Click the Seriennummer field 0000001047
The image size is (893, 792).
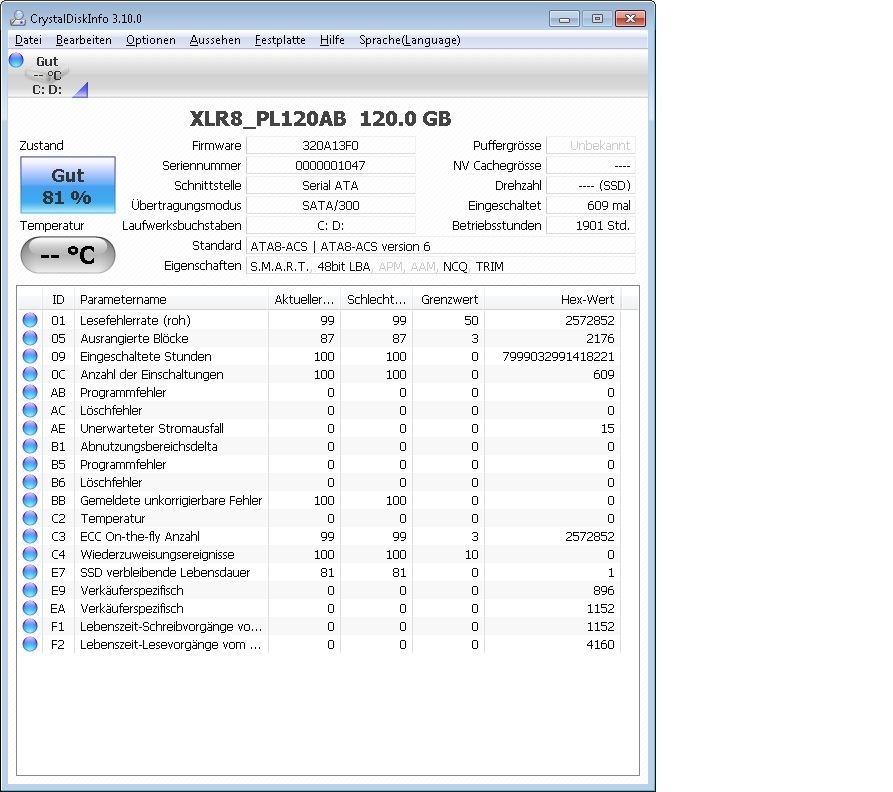click(330, 166)
